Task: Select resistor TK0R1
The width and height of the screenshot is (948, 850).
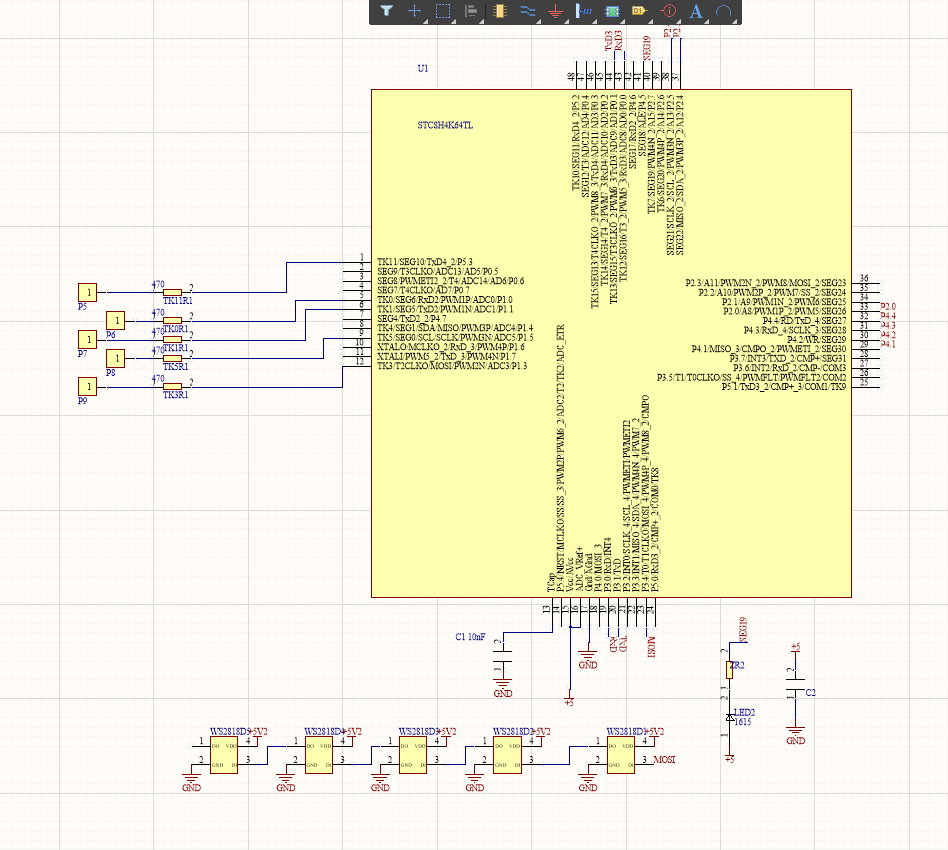Action: click(172, 320)
